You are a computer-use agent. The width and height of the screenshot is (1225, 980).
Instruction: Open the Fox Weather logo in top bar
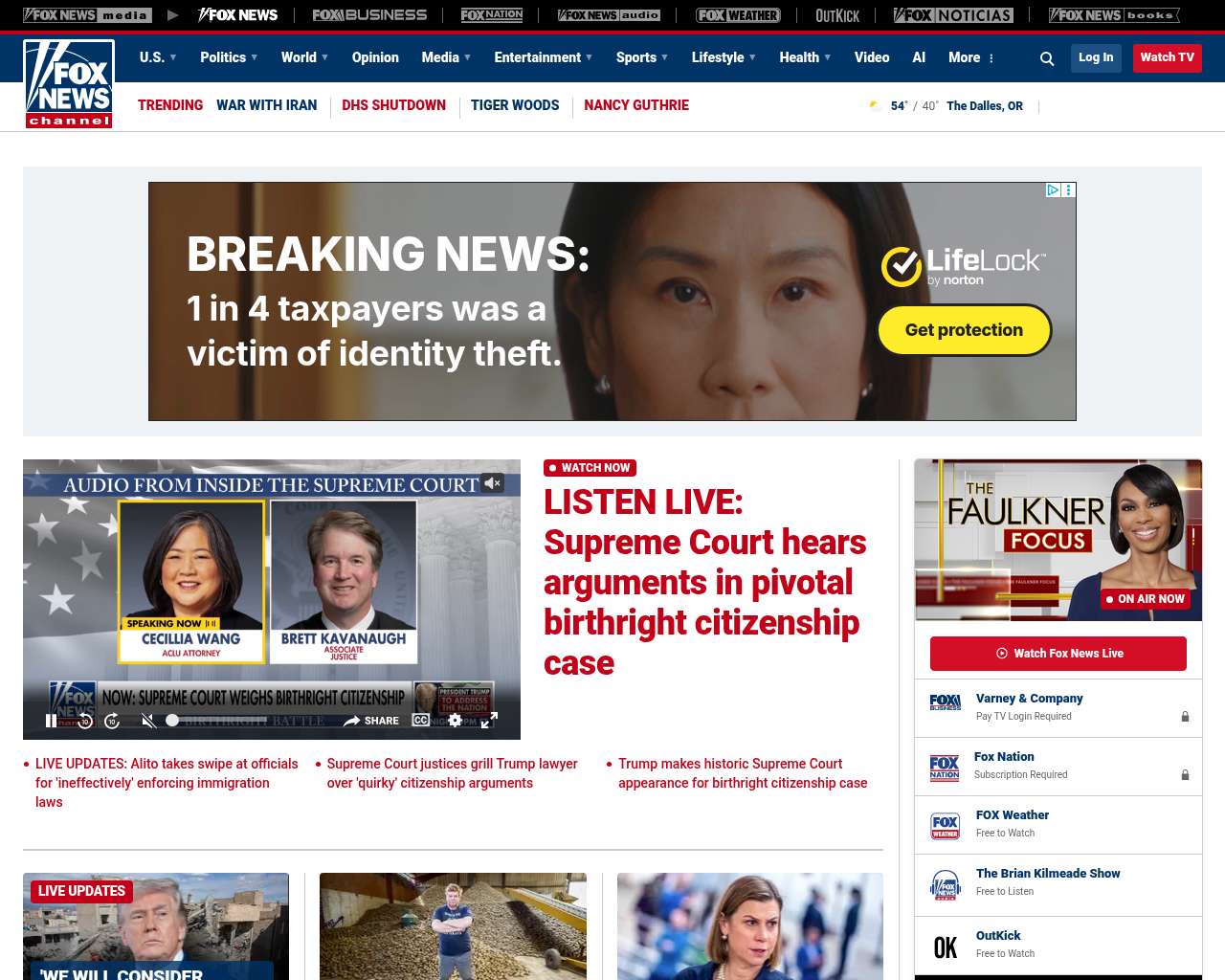coord(738,15)
